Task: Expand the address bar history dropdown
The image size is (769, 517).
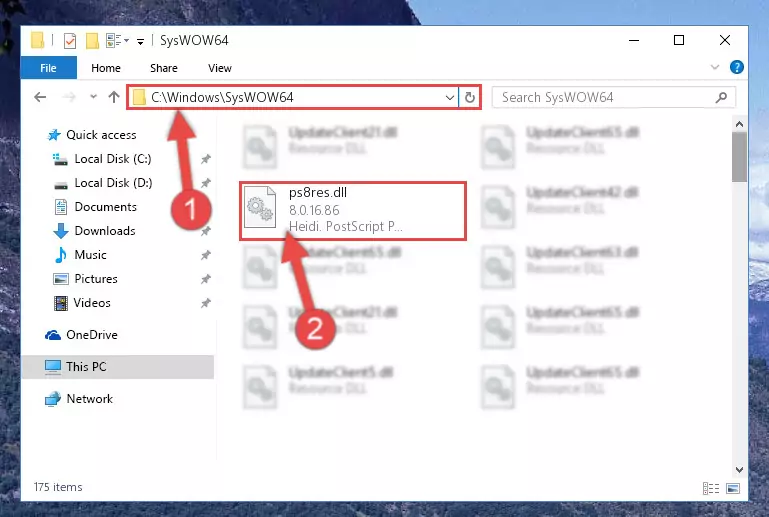Action: click(x=449, y=98)
